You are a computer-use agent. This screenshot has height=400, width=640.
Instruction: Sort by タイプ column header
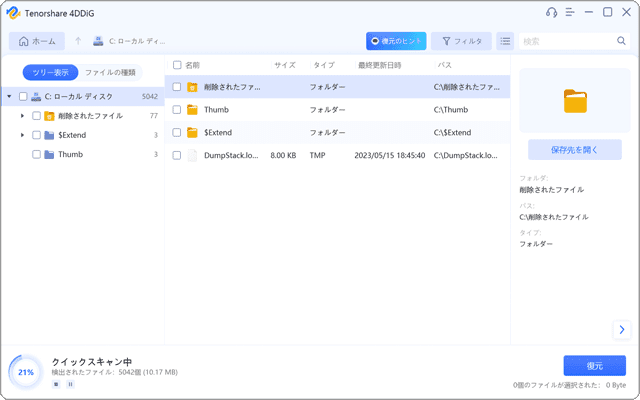(x=324, y=65)
